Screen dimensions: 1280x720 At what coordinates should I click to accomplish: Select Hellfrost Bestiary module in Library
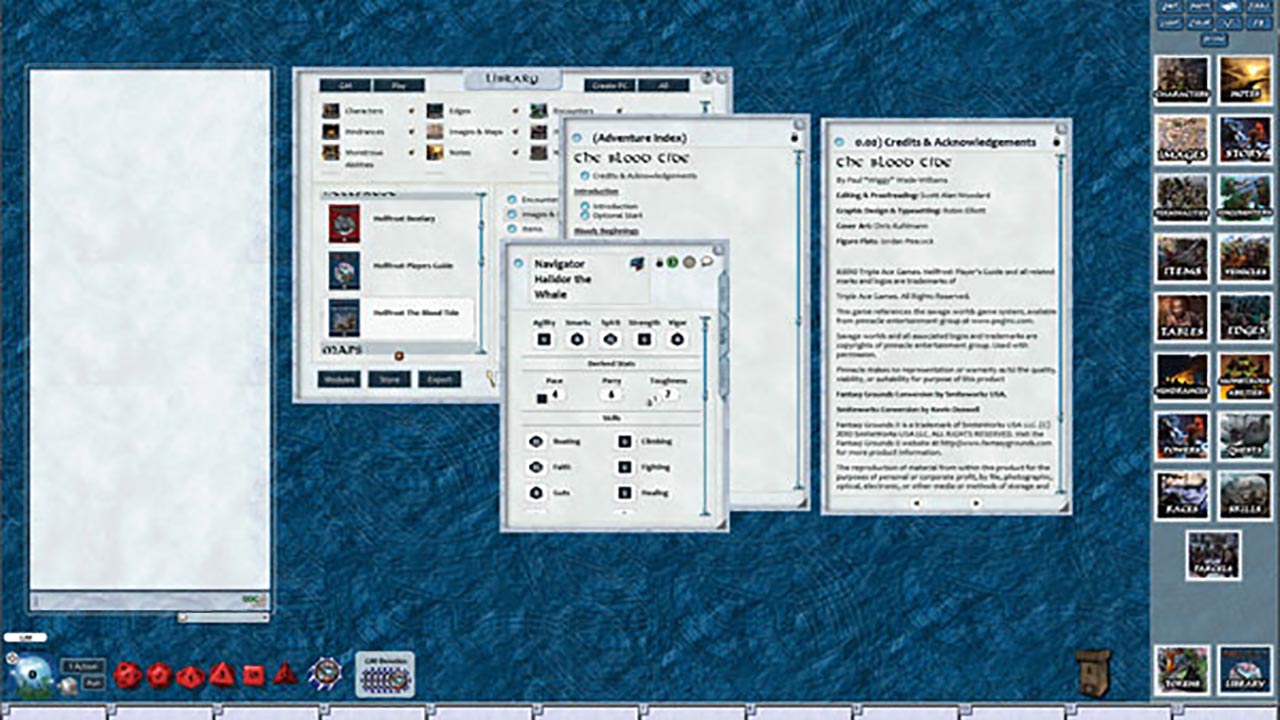[x=404, y=219]
